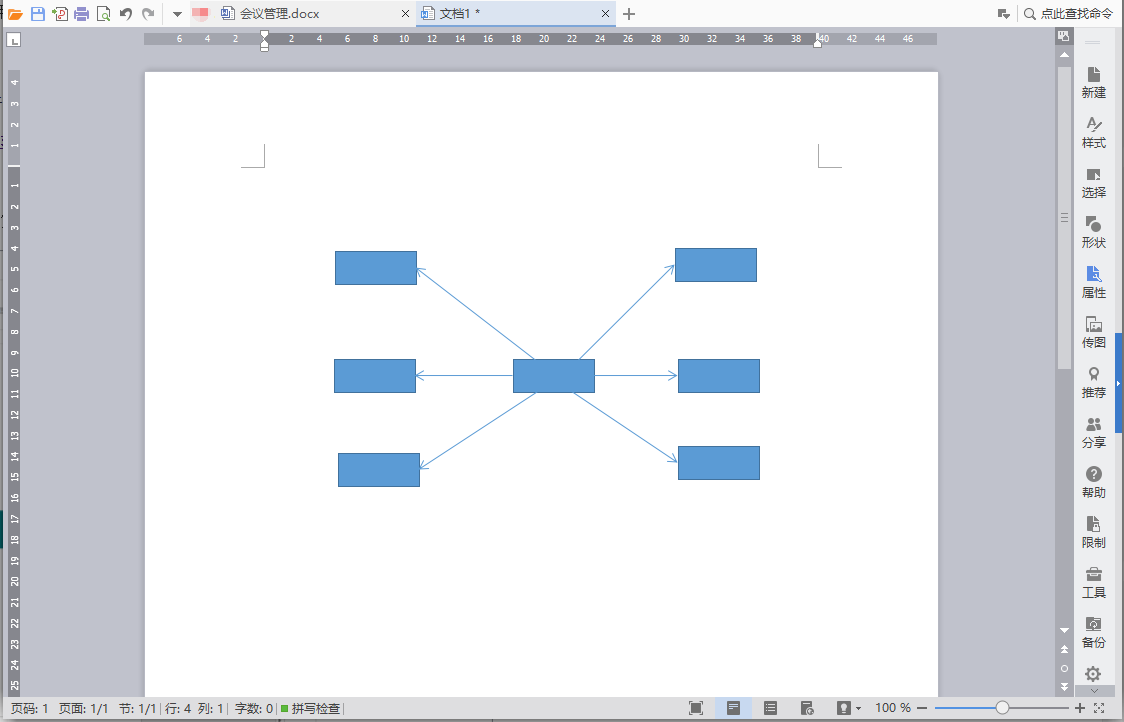The width and height of the screenshot is (1124, 722).
Task: Click 字数: 0 word count in status bar
Action: 254,708
